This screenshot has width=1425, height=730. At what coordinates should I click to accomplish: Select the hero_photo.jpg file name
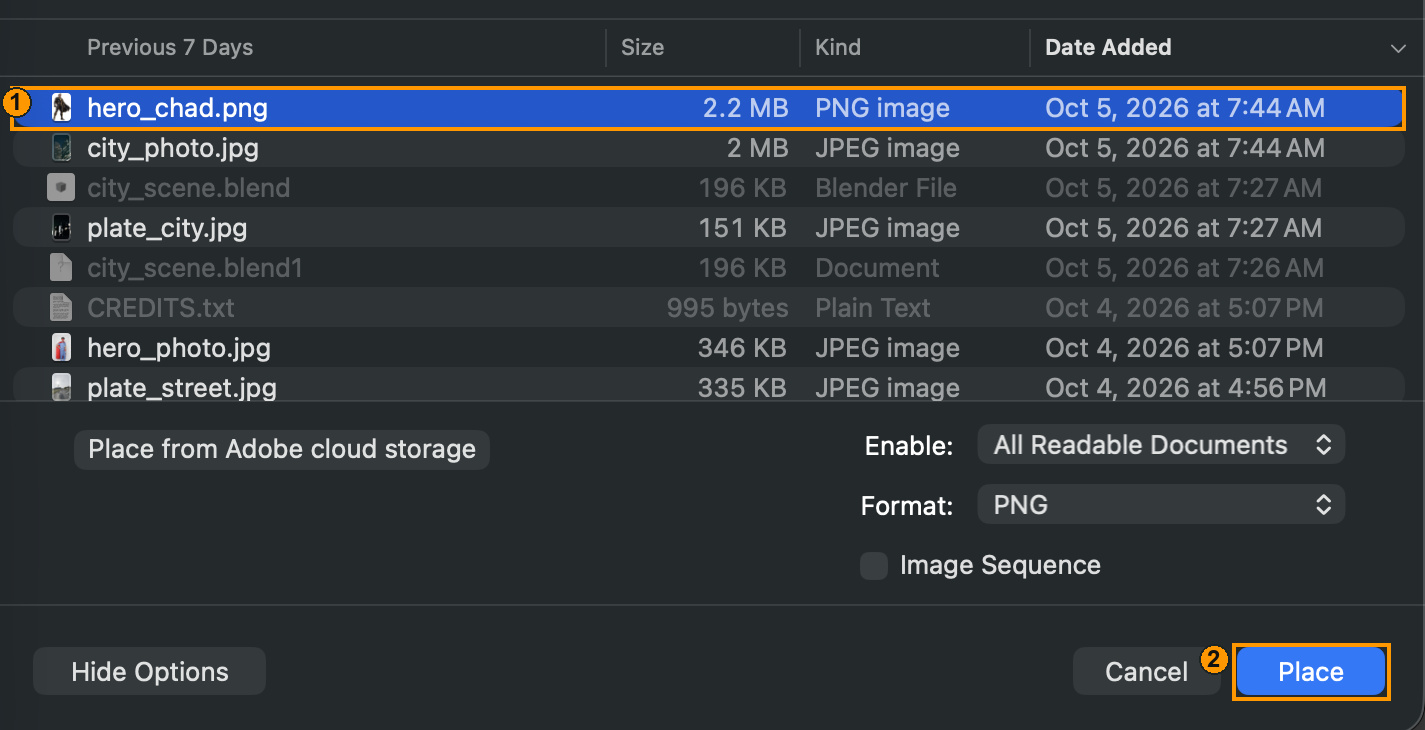click(179, 348)
